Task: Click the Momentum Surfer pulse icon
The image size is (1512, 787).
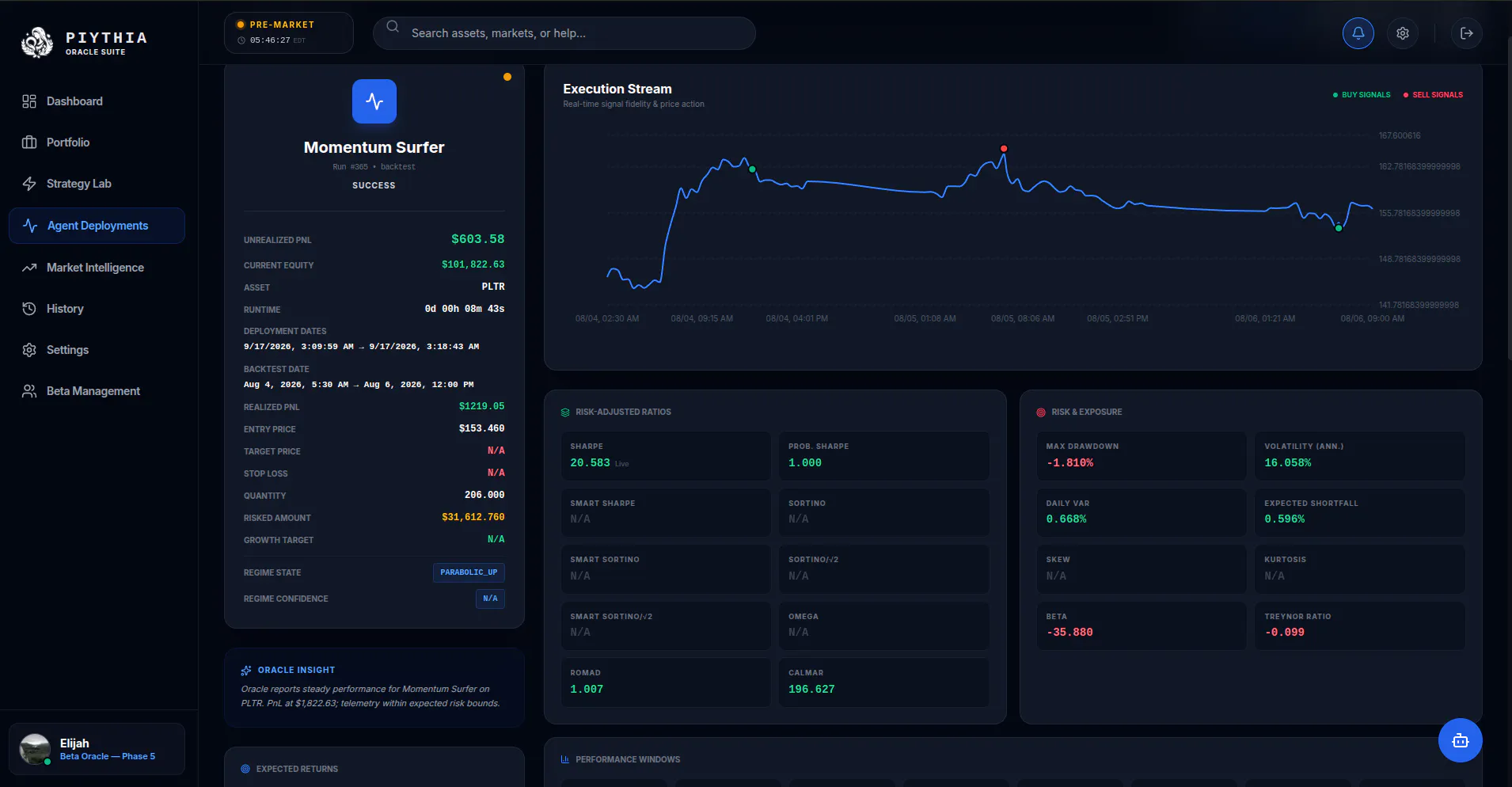Action: [x=374, y=101]
